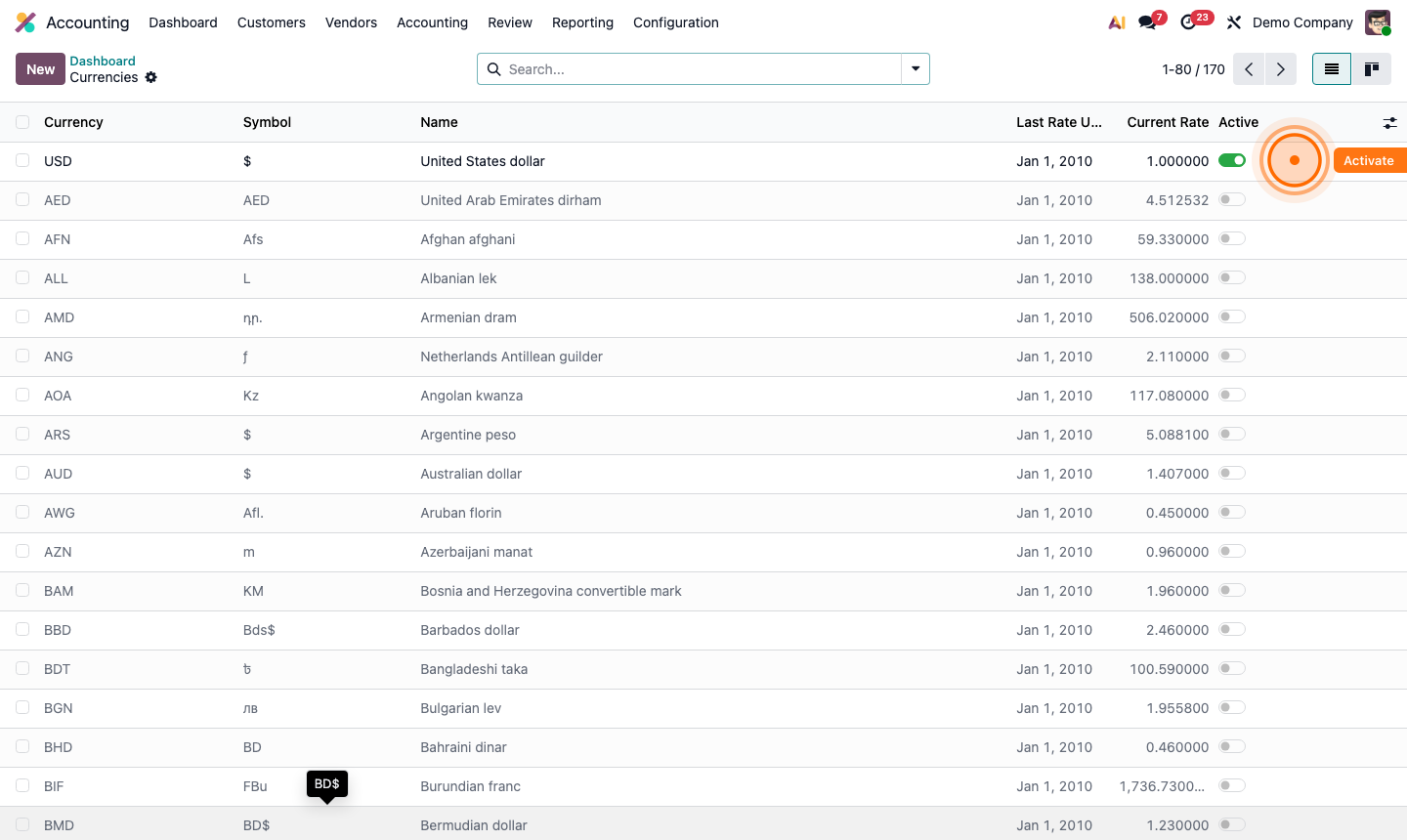Open the developer tools icon
This screenshot has width=1407, height=840.
pos(1233,21)
